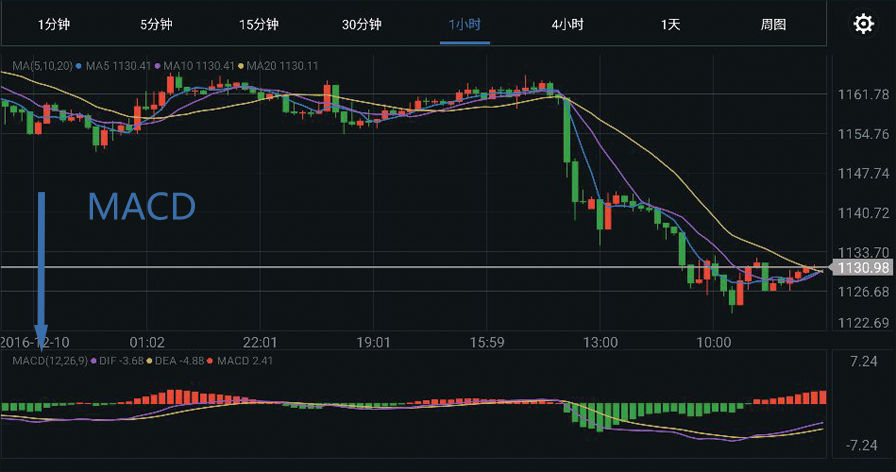Click the MACD(12,26,9) indicator label
The image size is (896, 472).
[x=49, y=360]
